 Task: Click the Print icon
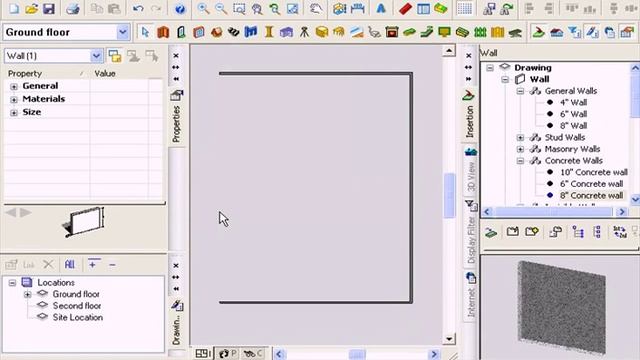pyautogui.click(x=73, y=9)
